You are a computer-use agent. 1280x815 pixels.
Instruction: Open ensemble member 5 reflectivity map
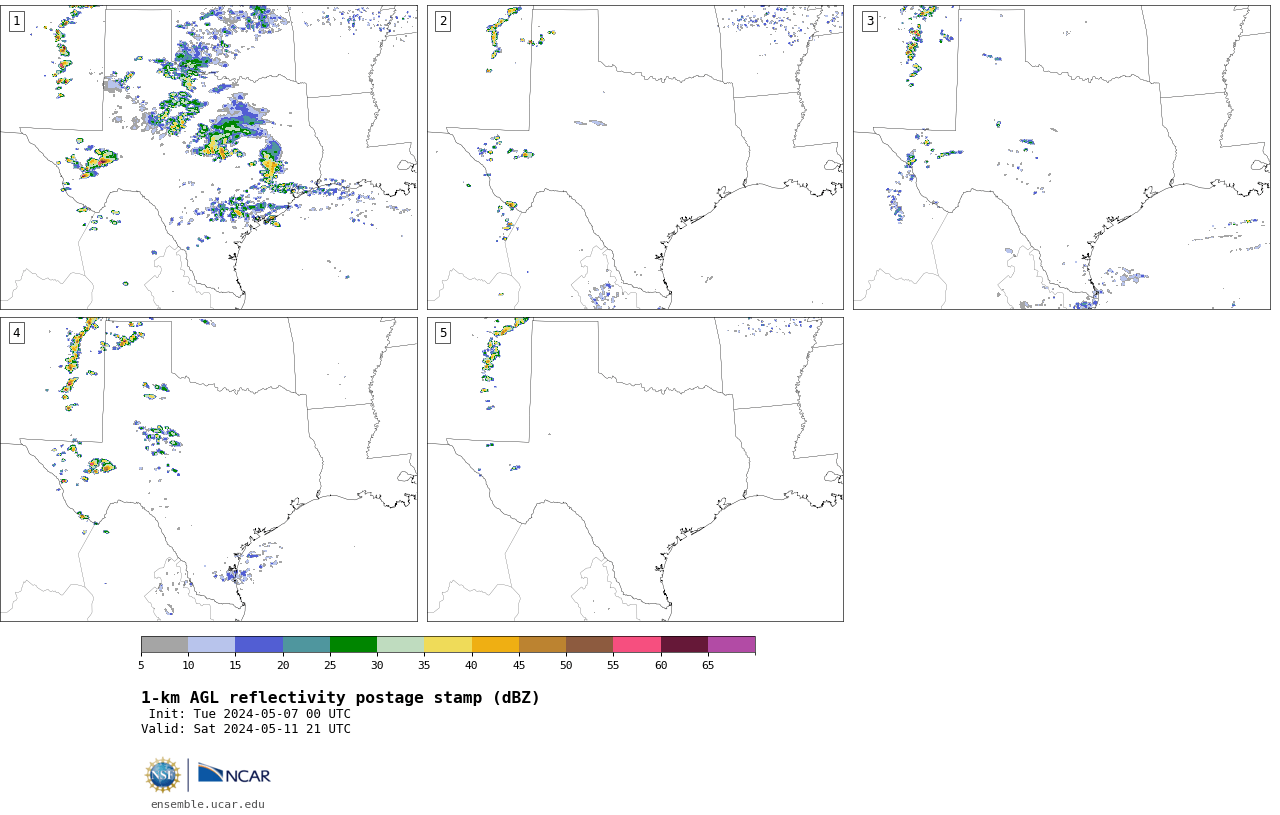point(635,469)
